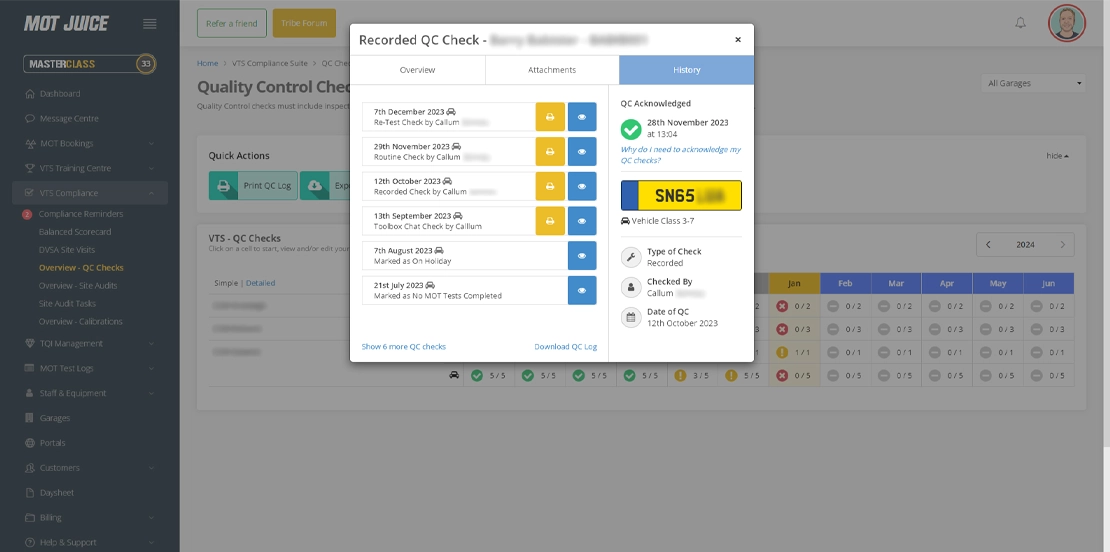The width and height of the screenshot is (1110, 552).
Task: Expand Billing menu
Action: [x=90, y=517]
